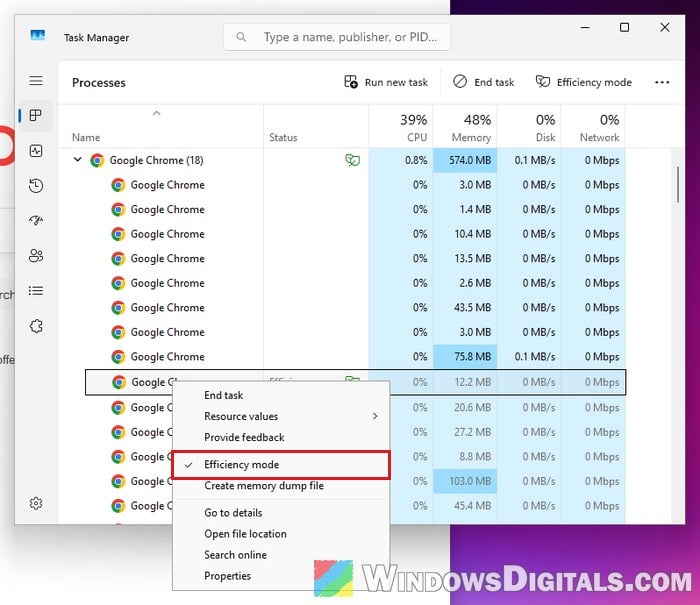The height and width of the screenshot is (605, 700).
Task: Sort by CPU column header
Action: coord(401,127)
